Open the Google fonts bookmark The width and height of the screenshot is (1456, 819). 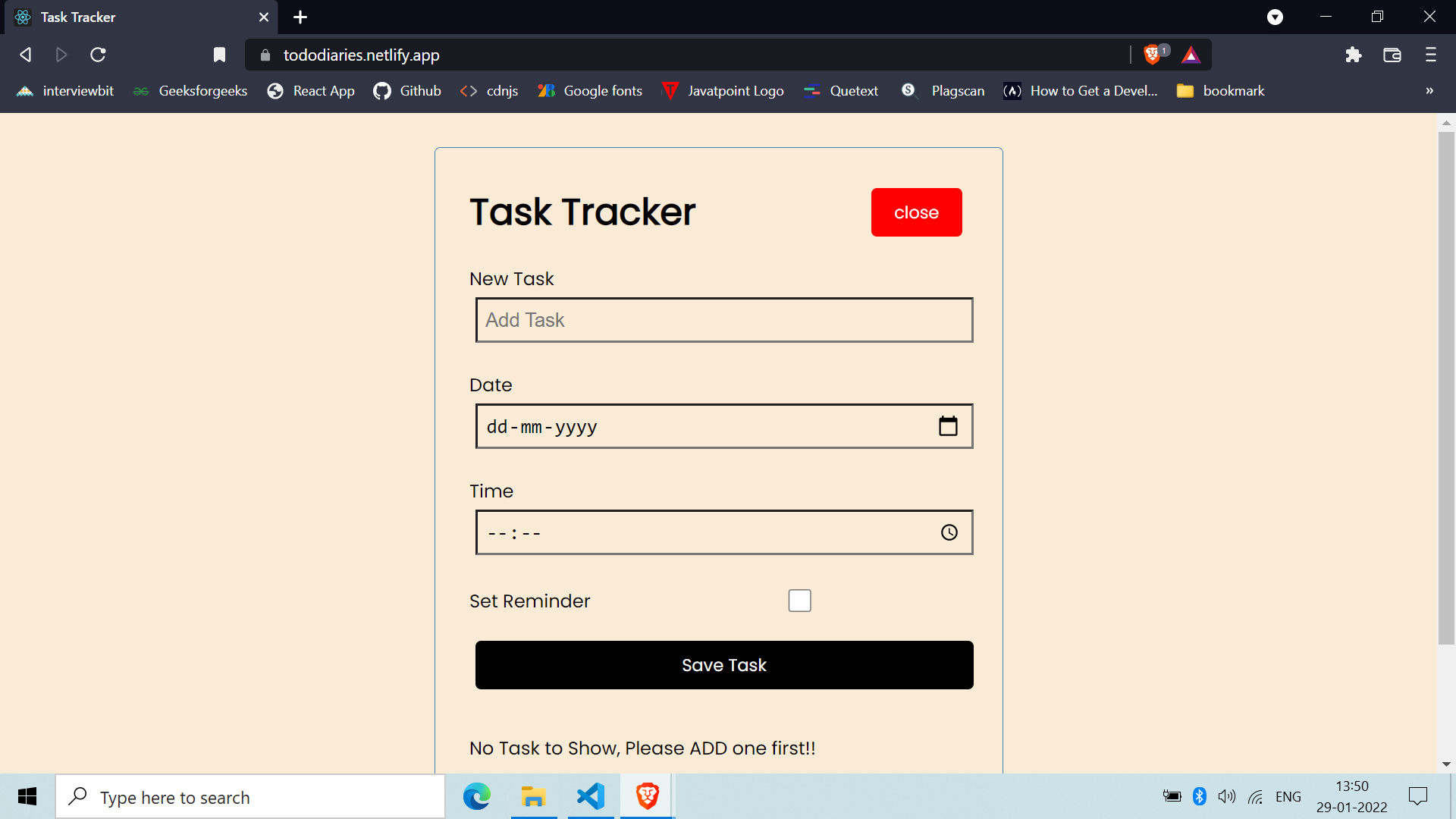[x=590, y=91]
